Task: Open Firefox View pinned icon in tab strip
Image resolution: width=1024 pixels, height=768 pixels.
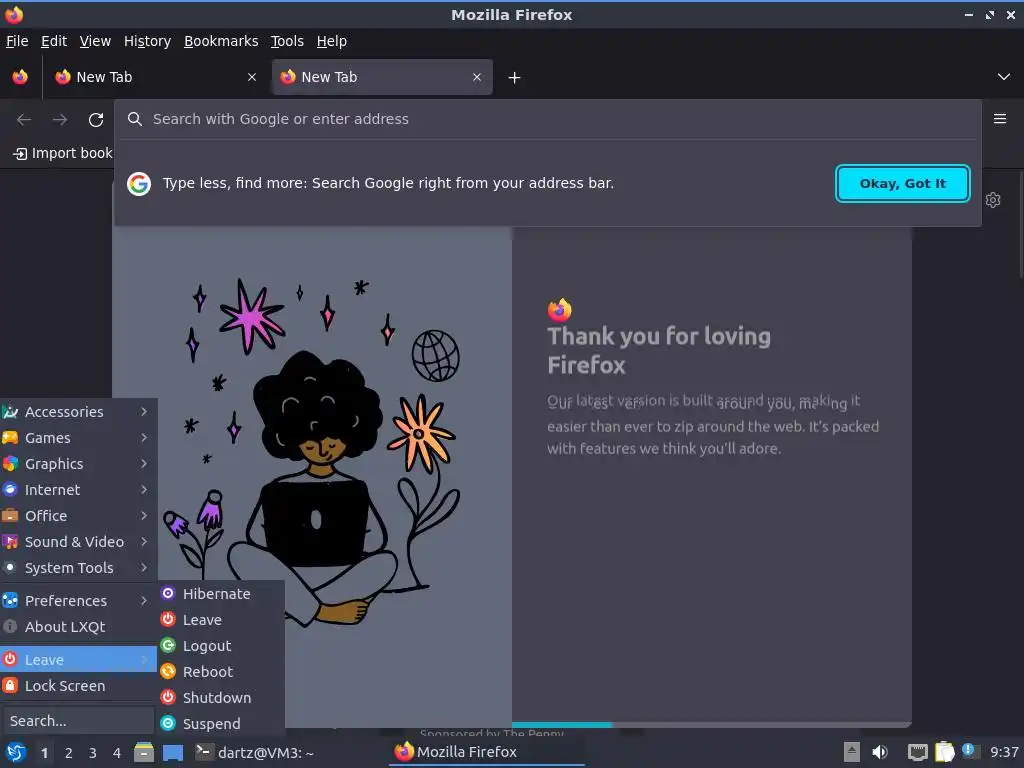Action: tap(20, 77)
